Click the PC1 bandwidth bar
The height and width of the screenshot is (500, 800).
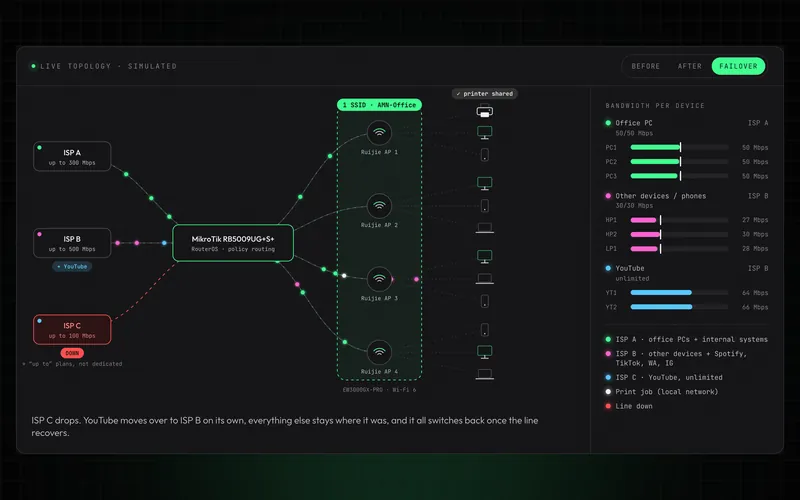pos(679,147)
